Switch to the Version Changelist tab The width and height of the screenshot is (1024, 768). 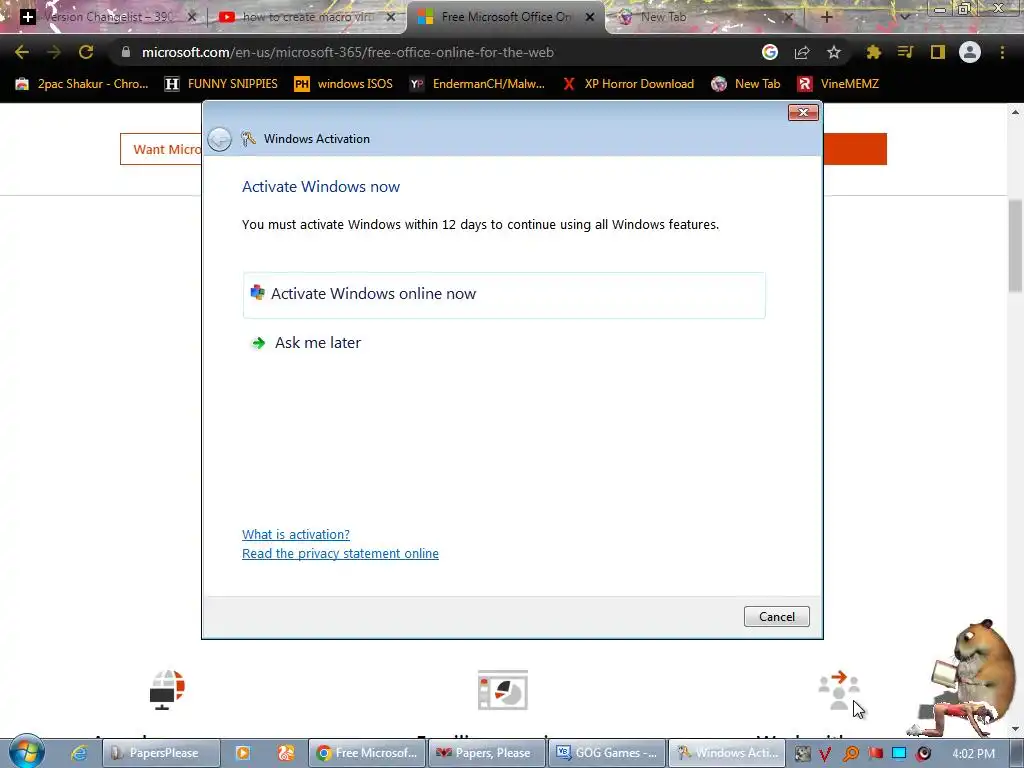tap(108, 17)
